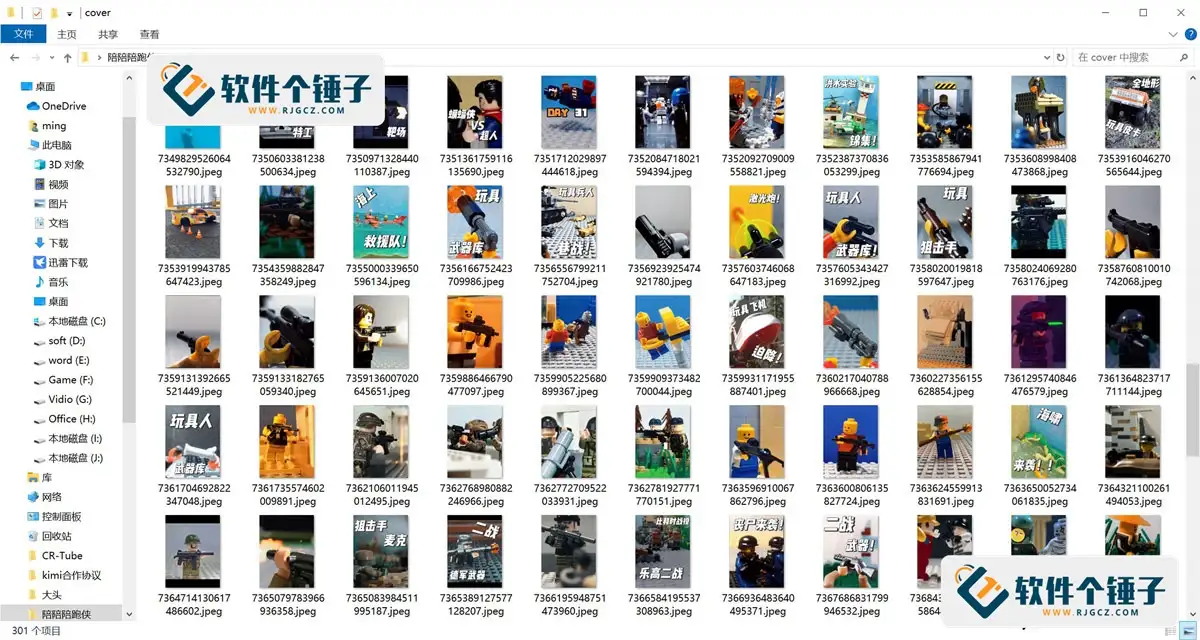Switch to the 查看 ribbon tab

pyautogui.click(x=149, y=34)
